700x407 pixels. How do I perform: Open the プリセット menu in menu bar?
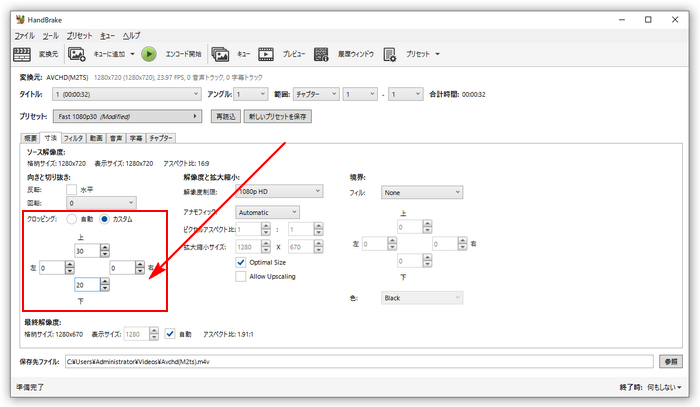[79, 36]
